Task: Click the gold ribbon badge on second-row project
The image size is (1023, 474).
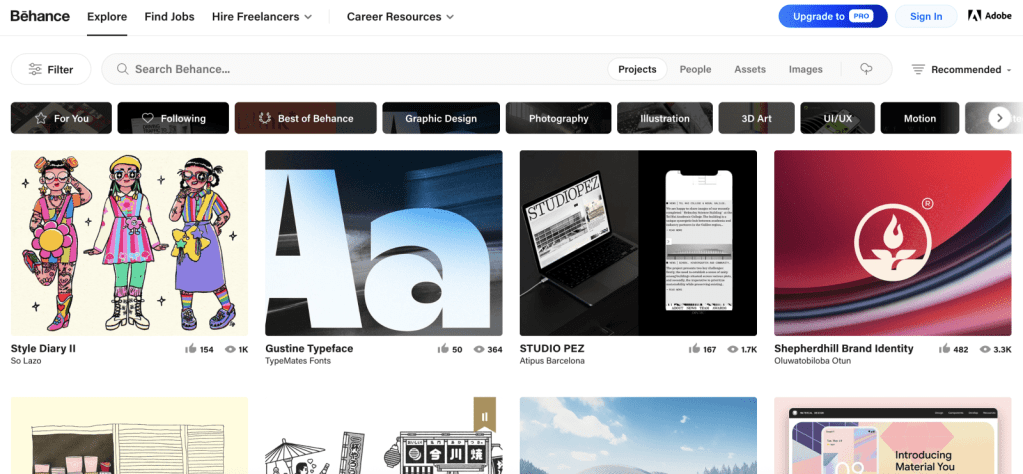Action: [x=486, y=415]
